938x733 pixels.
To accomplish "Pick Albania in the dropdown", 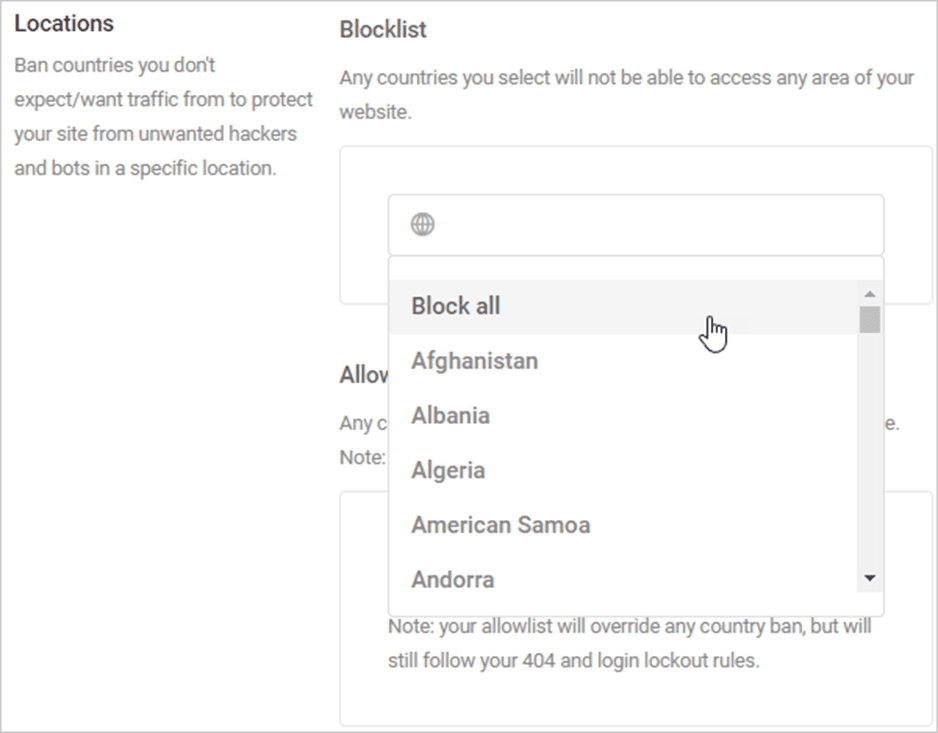I will 623,416.
